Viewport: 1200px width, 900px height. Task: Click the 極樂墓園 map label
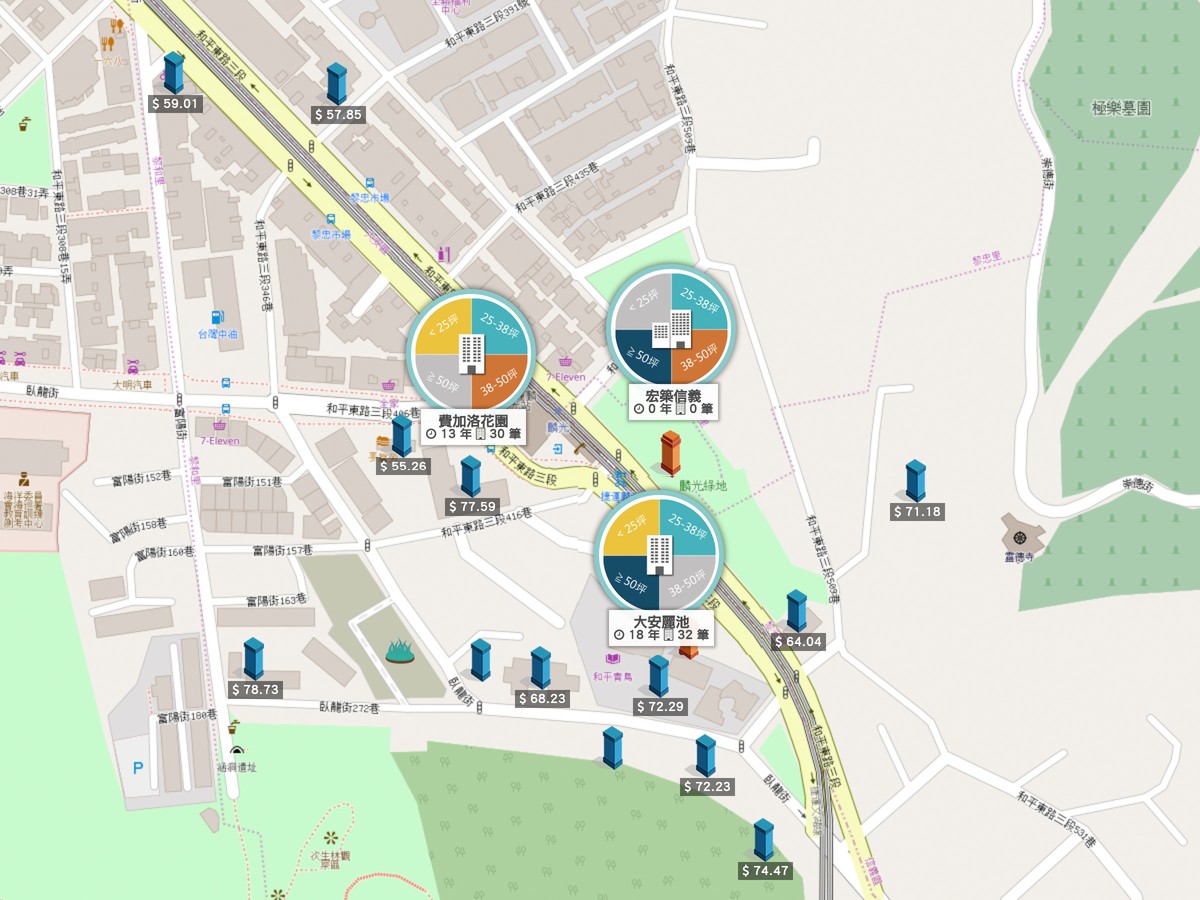pos(1122,107)
